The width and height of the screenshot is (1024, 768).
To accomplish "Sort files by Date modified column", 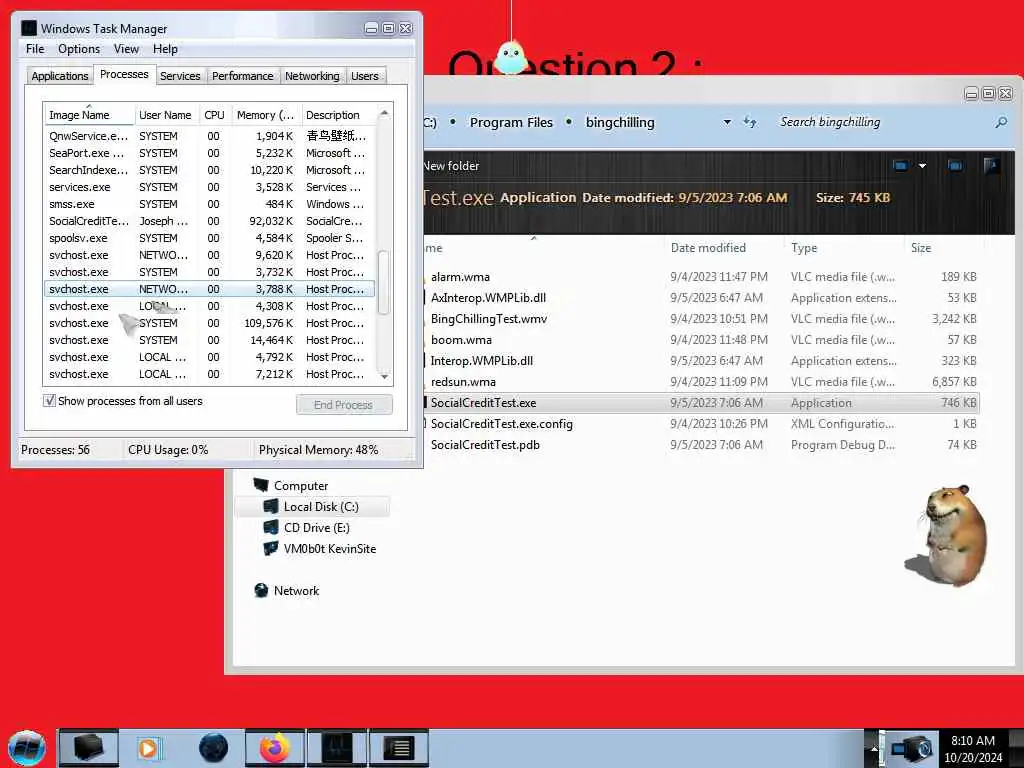I will tap(708, 248).
